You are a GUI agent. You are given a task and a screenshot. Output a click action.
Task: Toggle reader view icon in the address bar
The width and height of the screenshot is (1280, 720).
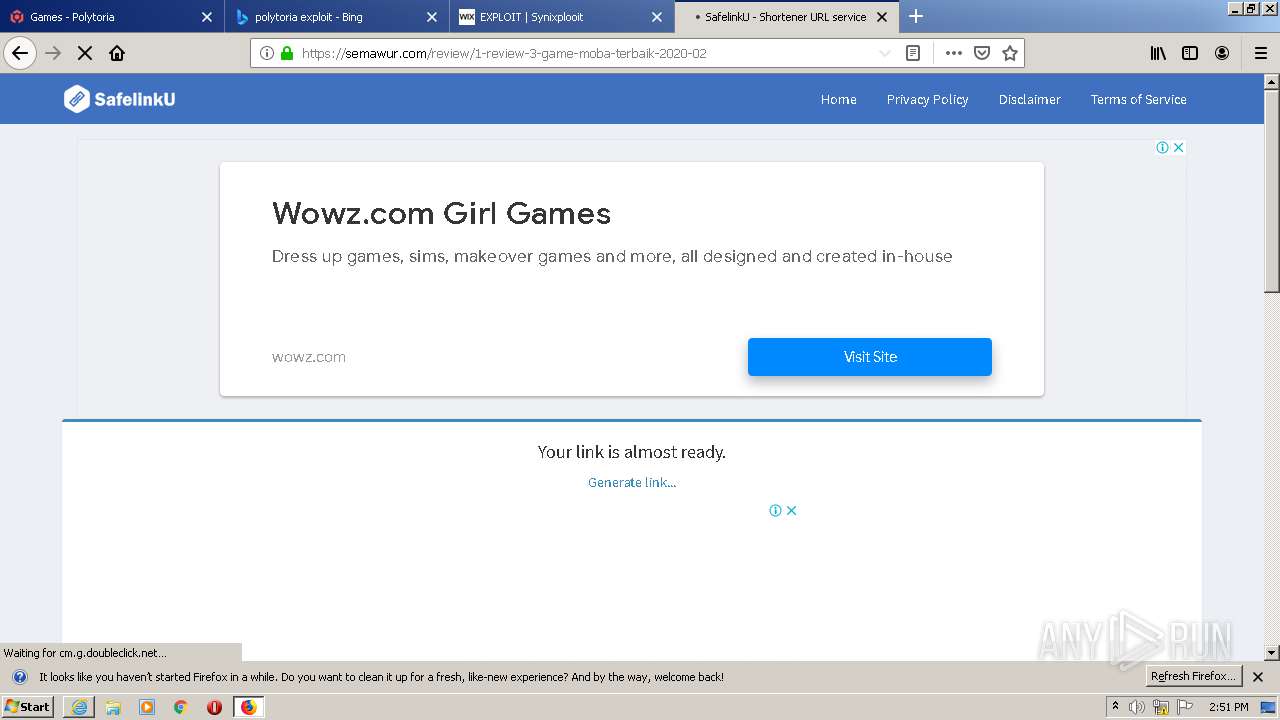pyautogui.click(x=913, y=53)
